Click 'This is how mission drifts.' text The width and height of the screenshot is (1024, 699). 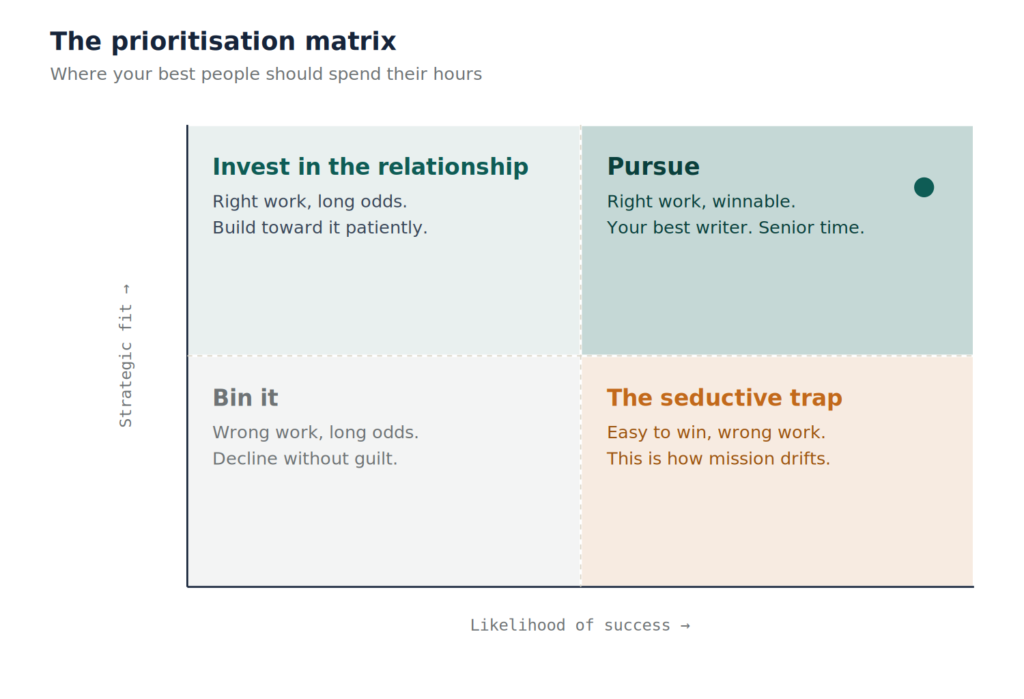[x=718, y=459]
